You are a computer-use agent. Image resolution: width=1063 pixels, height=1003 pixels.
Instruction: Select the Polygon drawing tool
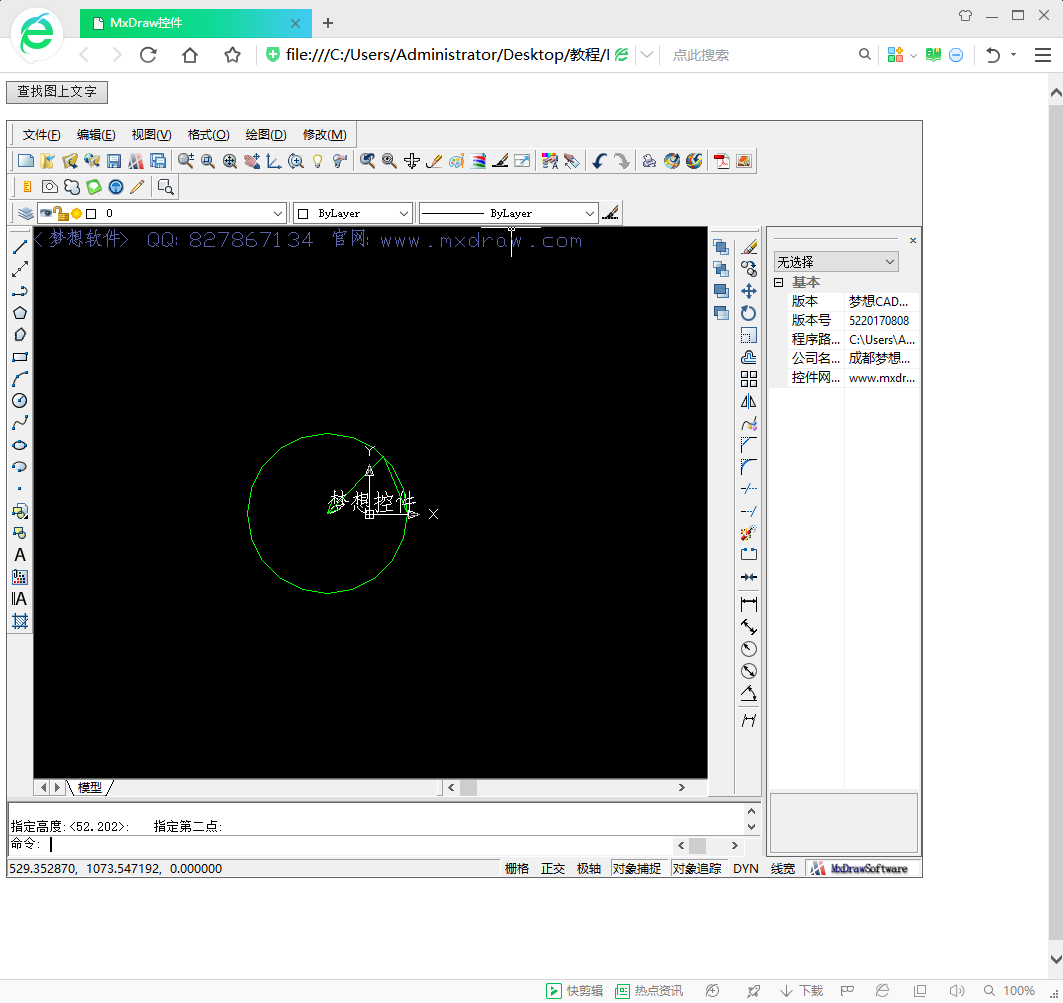coord(20,313)
